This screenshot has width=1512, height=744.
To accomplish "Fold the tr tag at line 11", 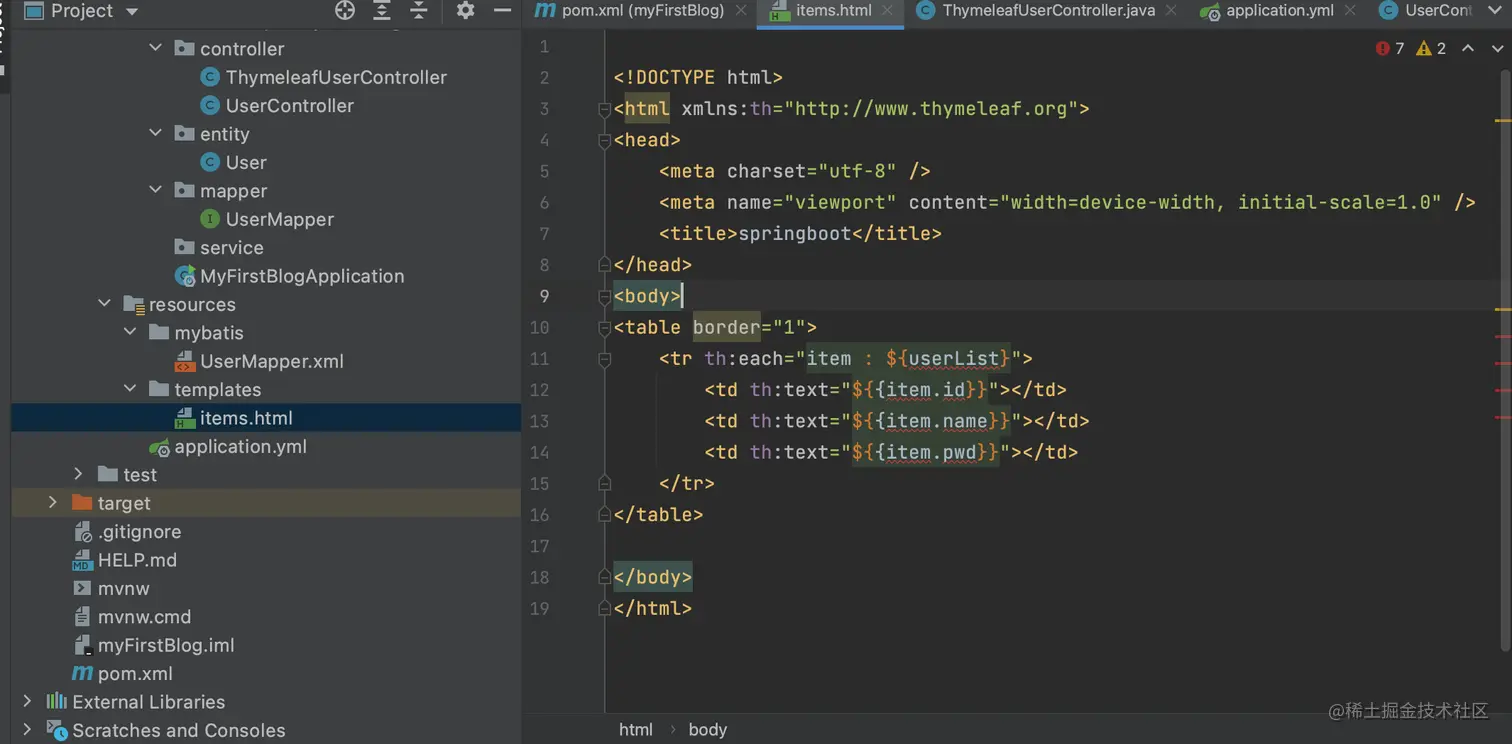I will click(604, 358).
